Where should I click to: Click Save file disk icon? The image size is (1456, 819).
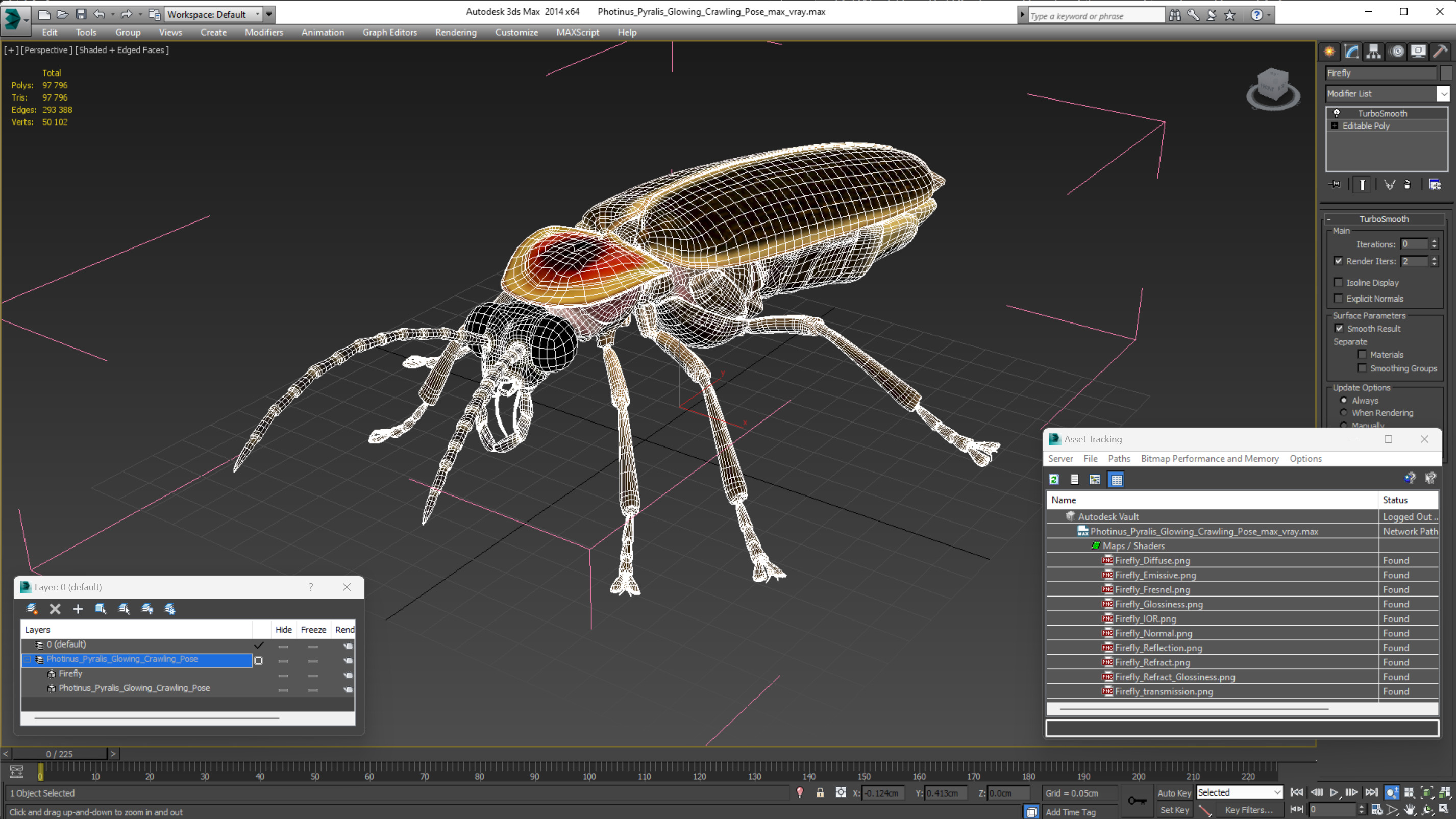click(81, 14)
